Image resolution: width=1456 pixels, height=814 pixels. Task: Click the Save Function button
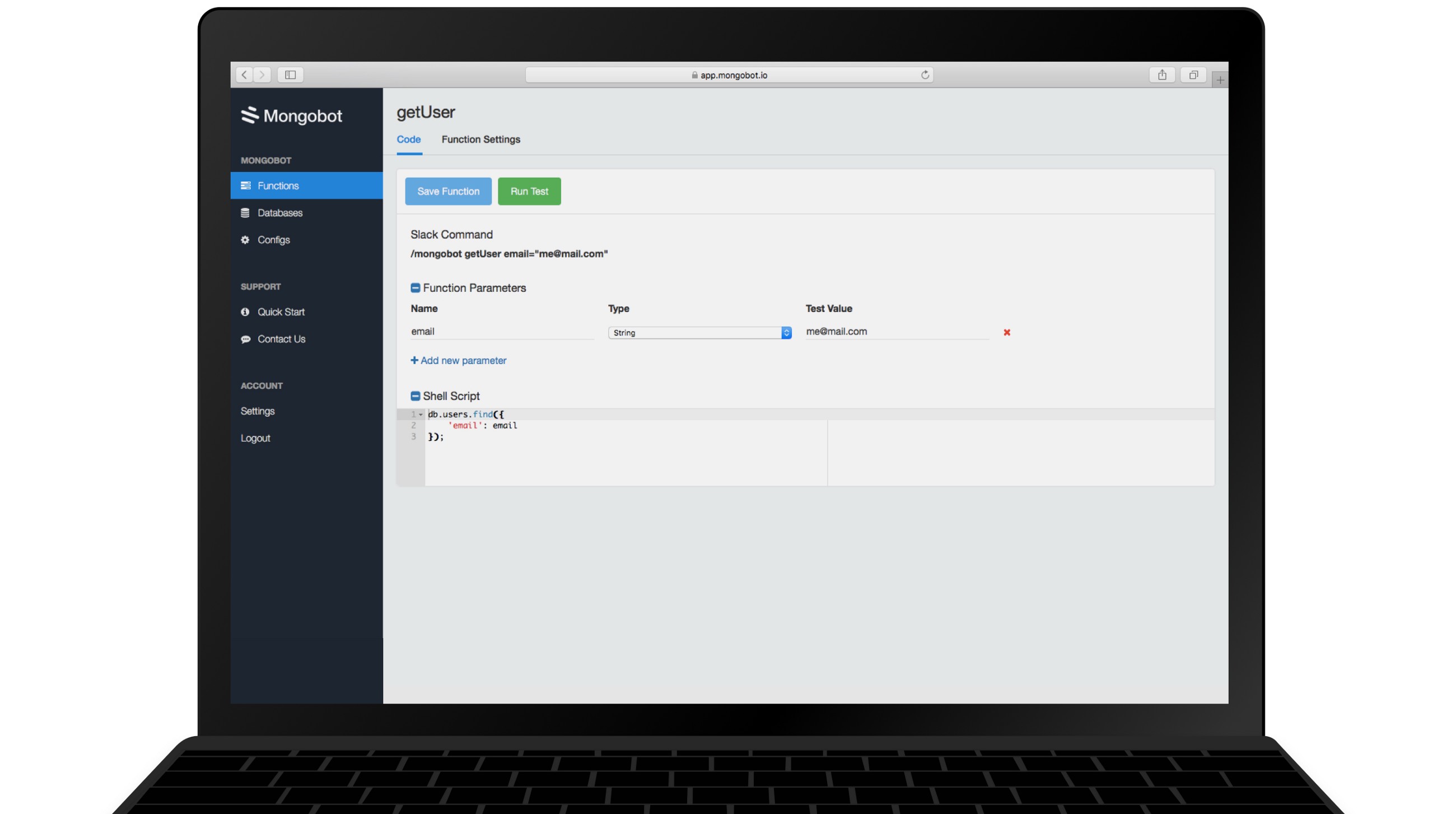447,191
